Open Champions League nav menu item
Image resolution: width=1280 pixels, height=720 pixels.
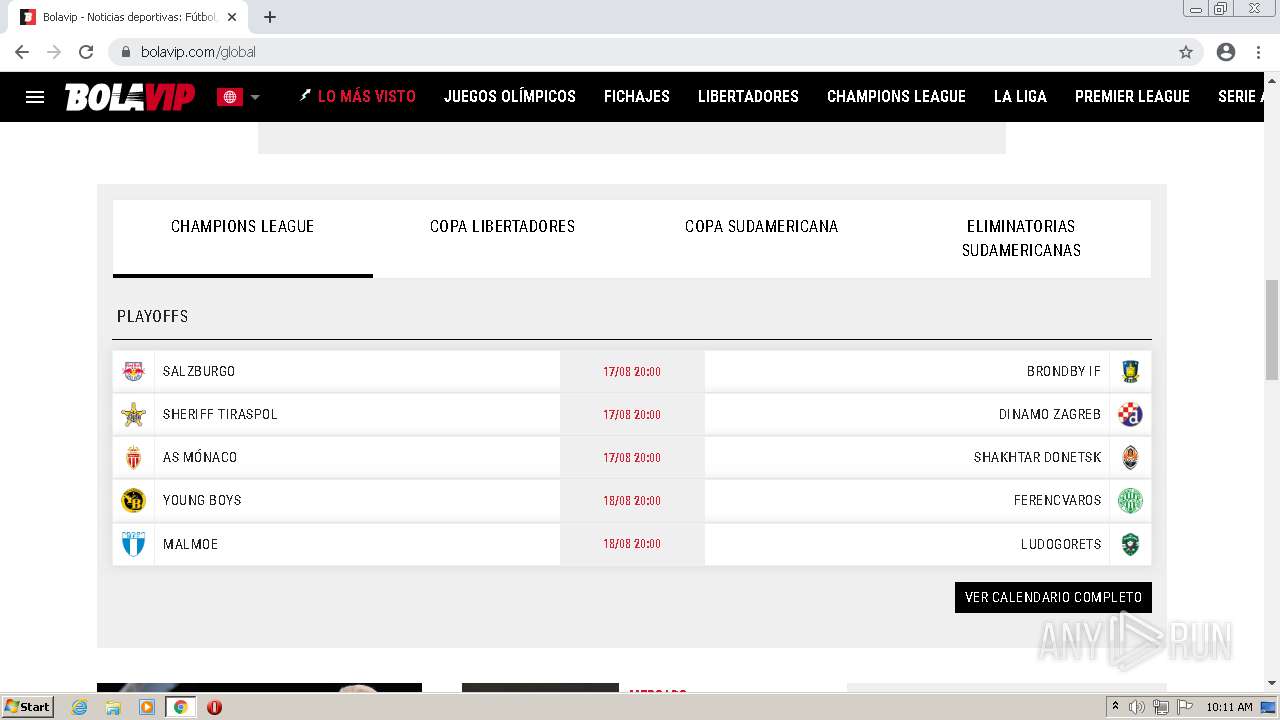click(896, 97)
